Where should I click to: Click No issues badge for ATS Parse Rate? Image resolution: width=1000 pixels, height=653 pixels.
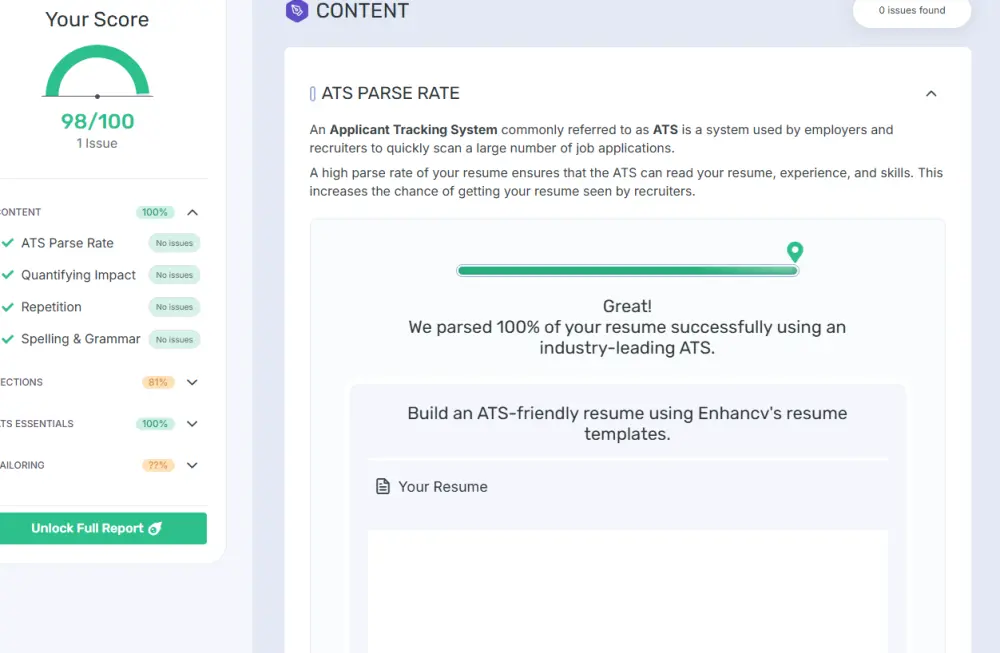174,243
